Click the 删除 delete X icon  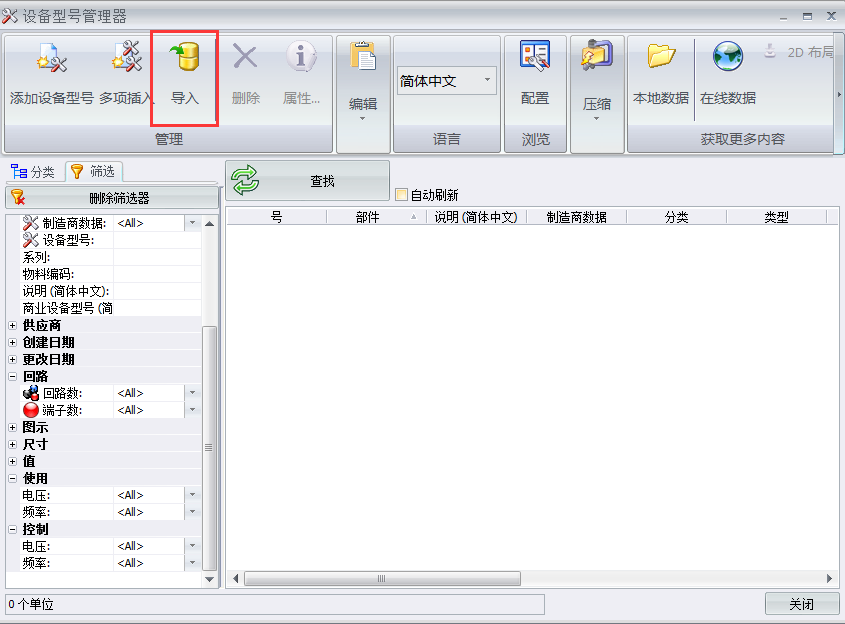pos(245,56)
